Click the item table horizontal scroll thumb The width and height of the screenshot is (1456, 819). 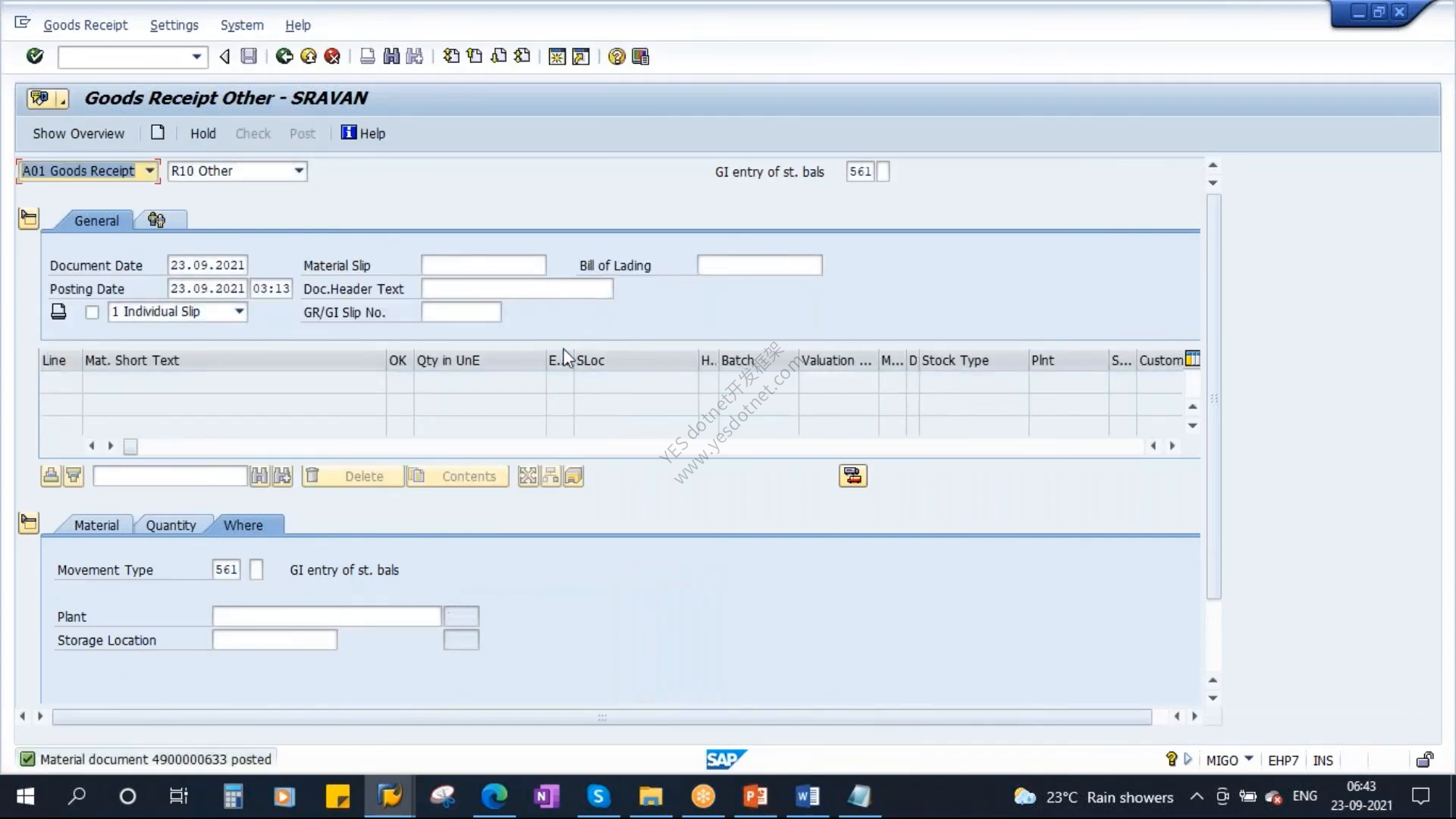[x=130, y=446]
